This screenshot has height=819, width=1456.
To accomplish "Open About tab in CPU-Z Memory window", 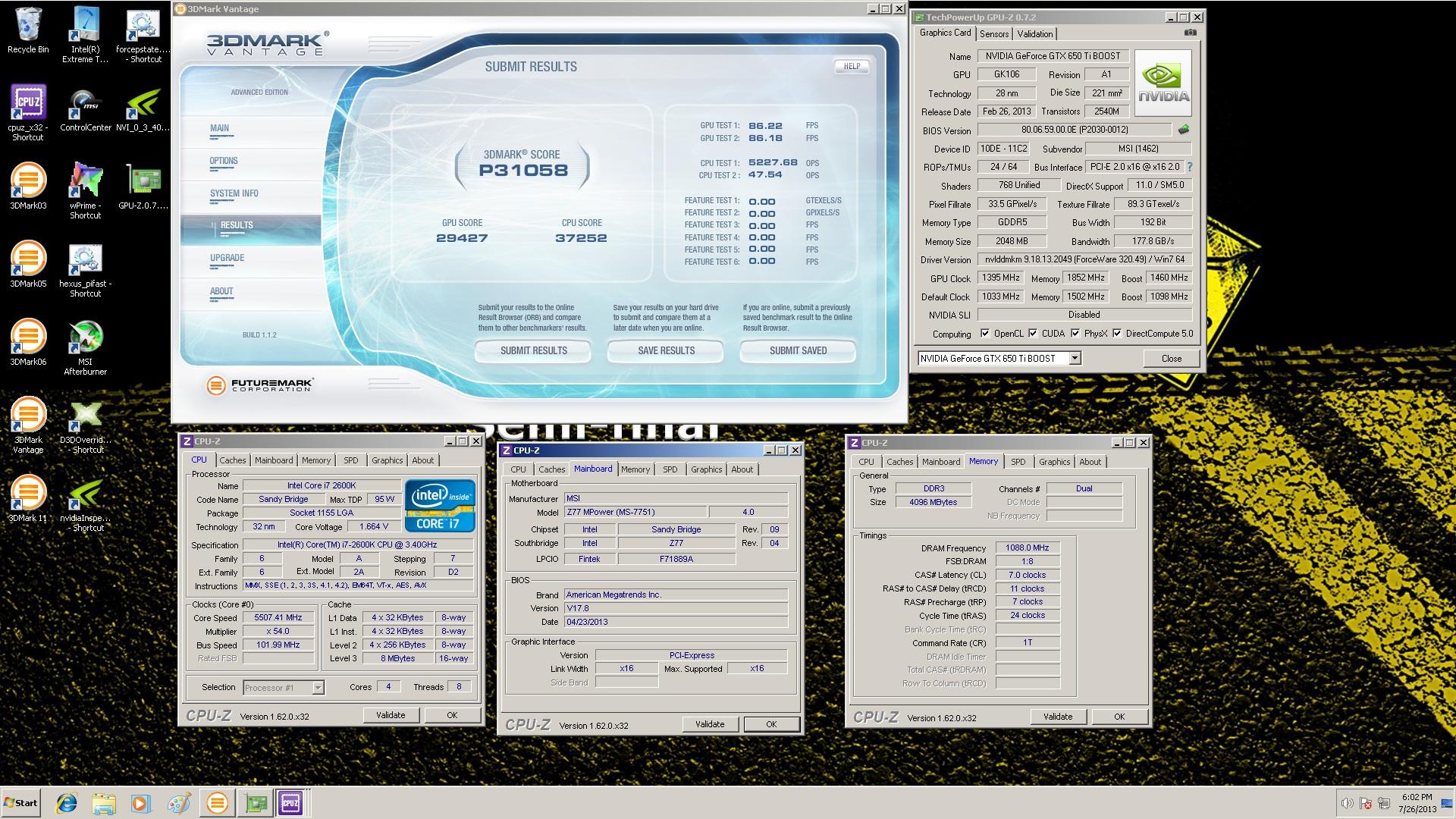I will pos(1090,462).
